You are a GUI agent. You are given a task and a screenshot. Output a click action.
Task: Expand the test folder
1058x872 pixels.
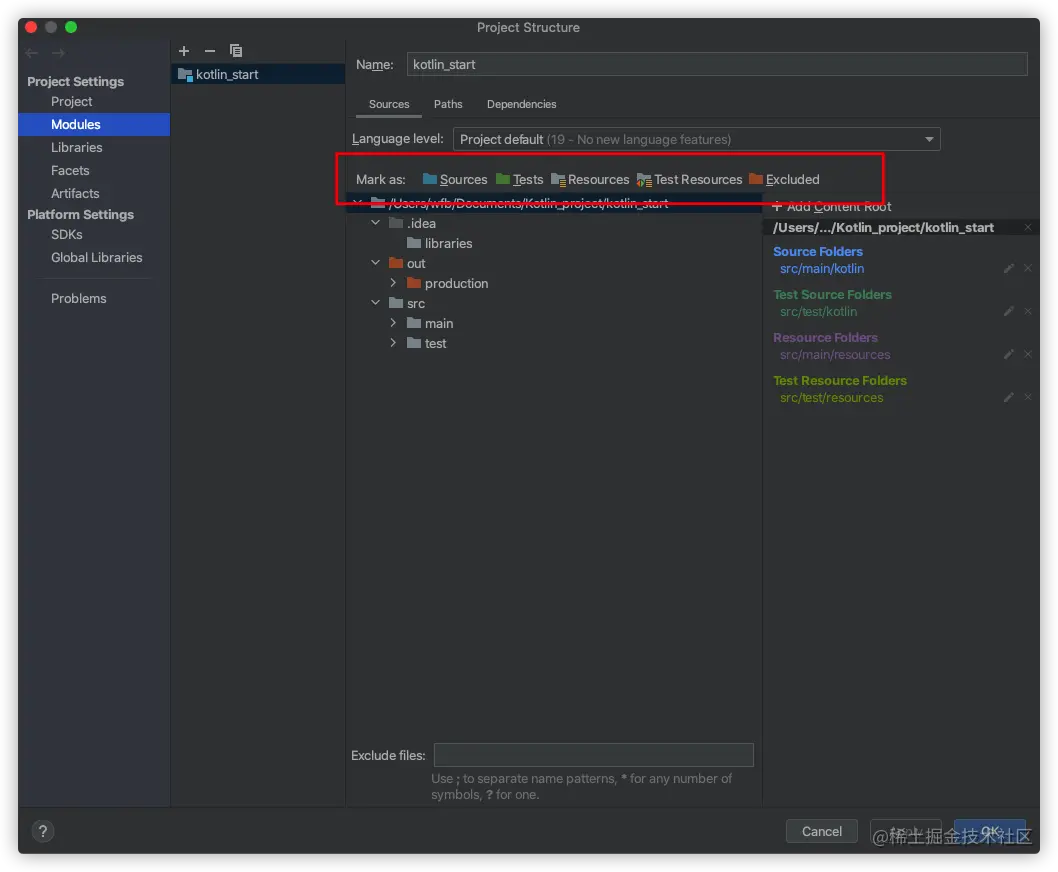click(x=393, y=343)
